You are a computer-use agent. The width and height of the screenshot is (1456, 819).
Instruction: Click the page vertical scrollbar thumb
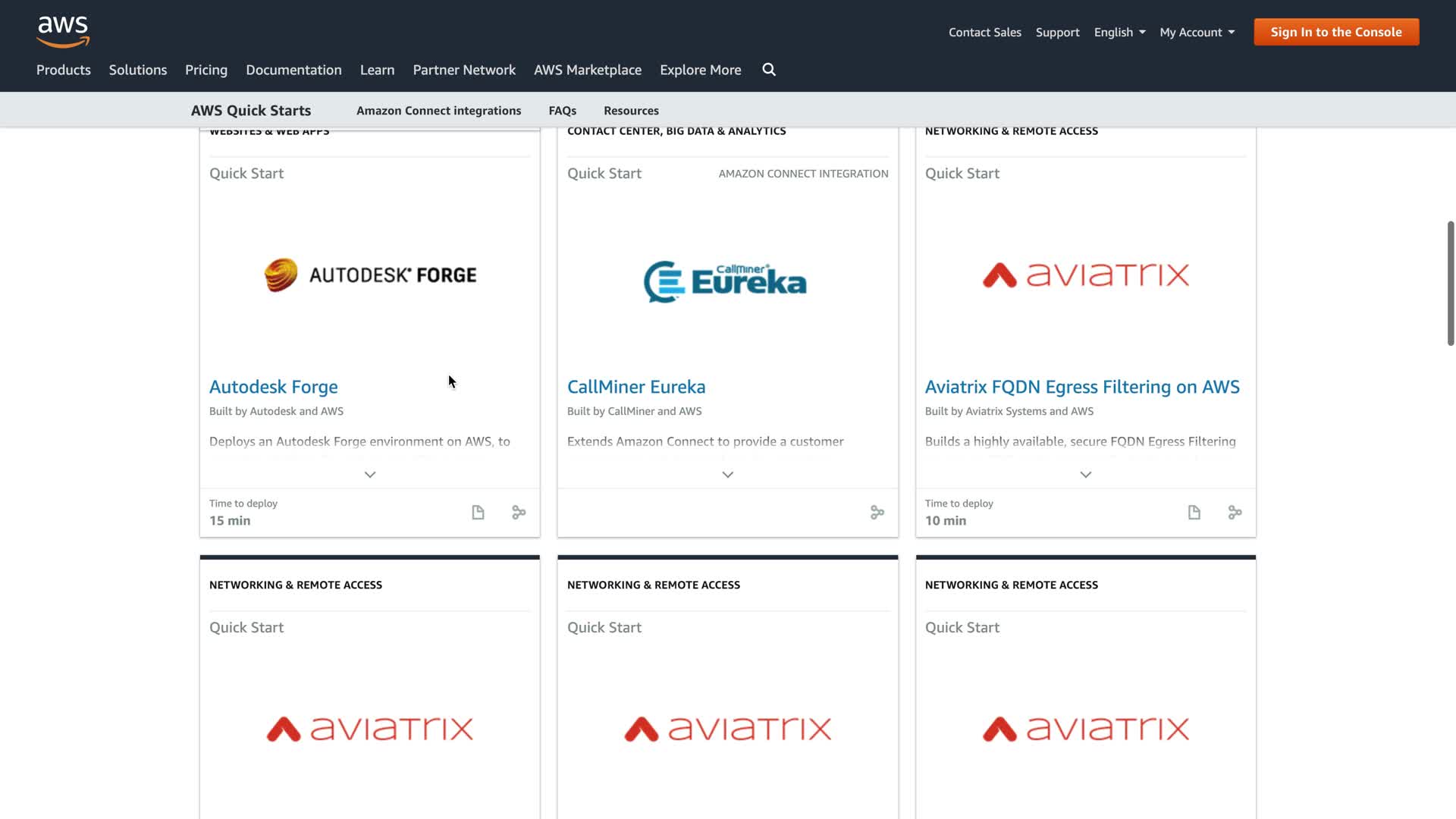1450,283
